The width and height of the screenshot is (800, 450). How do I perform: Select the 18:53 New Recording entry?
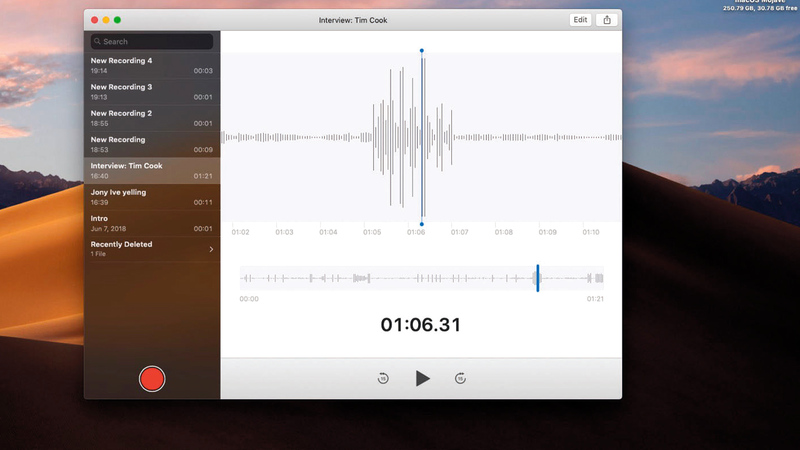point(152,144)
